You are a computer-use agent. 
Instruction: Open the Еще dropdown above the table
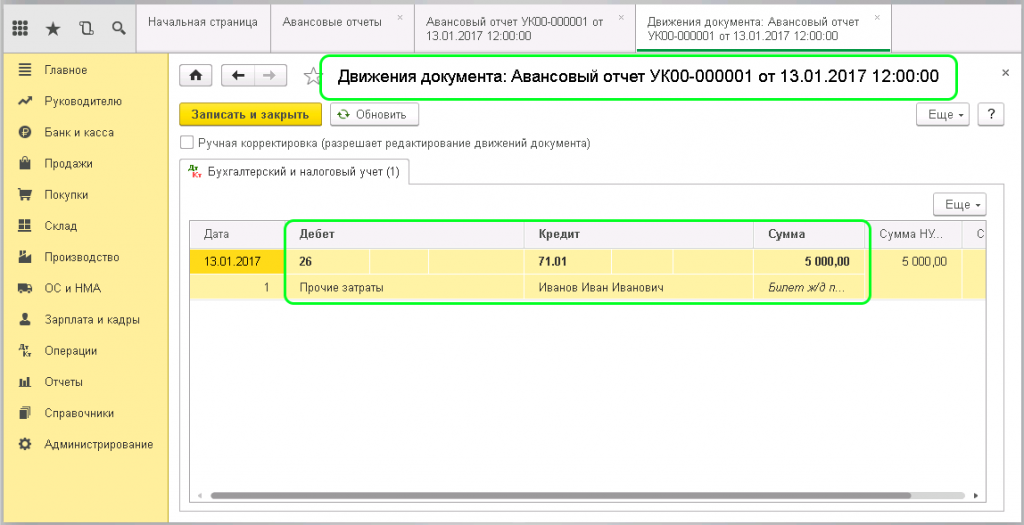(x=960, y=204)
